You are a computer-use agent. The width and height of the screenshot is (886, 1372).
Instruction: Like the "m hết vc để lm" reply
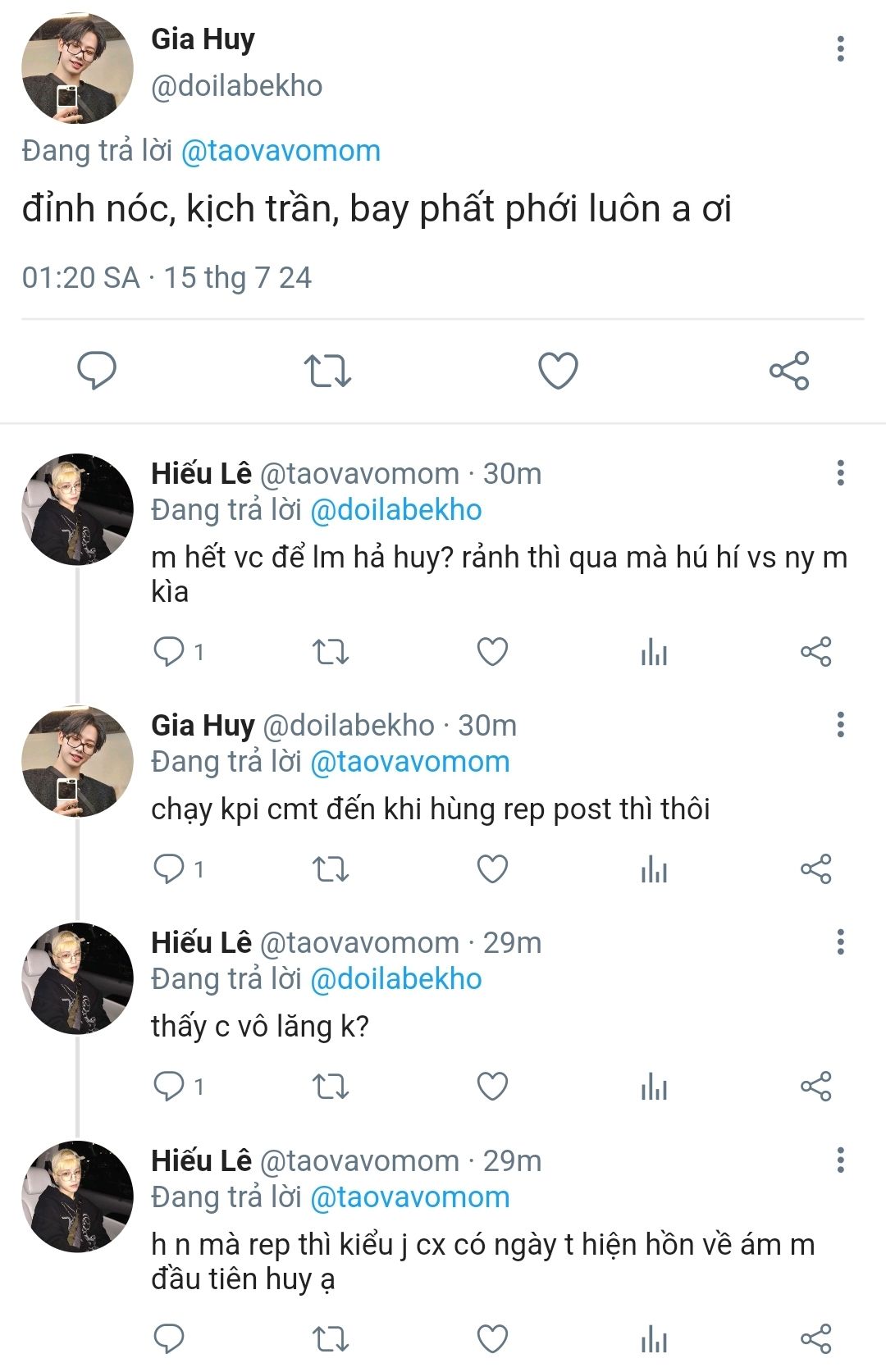(x=492, y=652)
